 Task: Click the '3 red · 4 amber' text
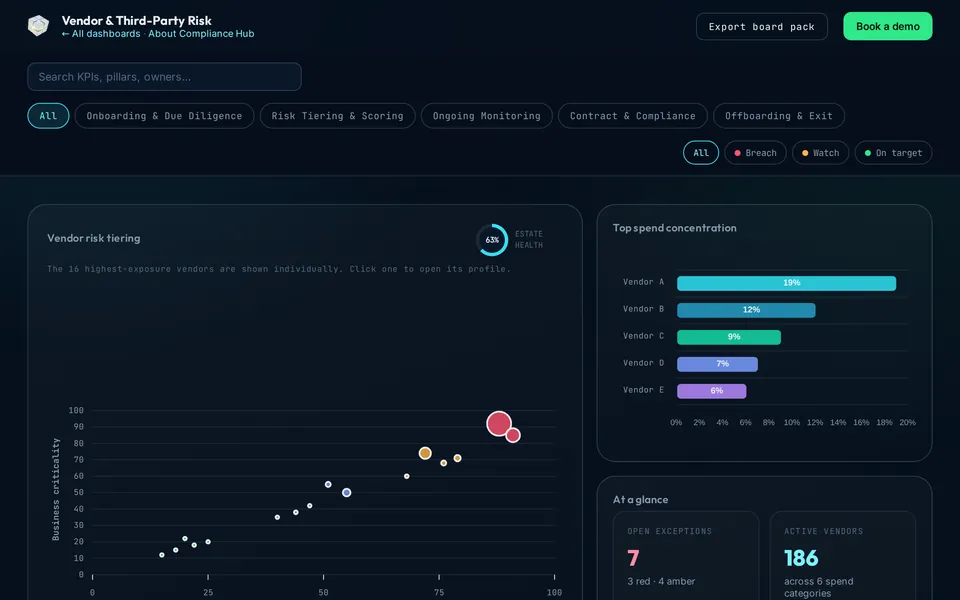click(x=661, y=582)
